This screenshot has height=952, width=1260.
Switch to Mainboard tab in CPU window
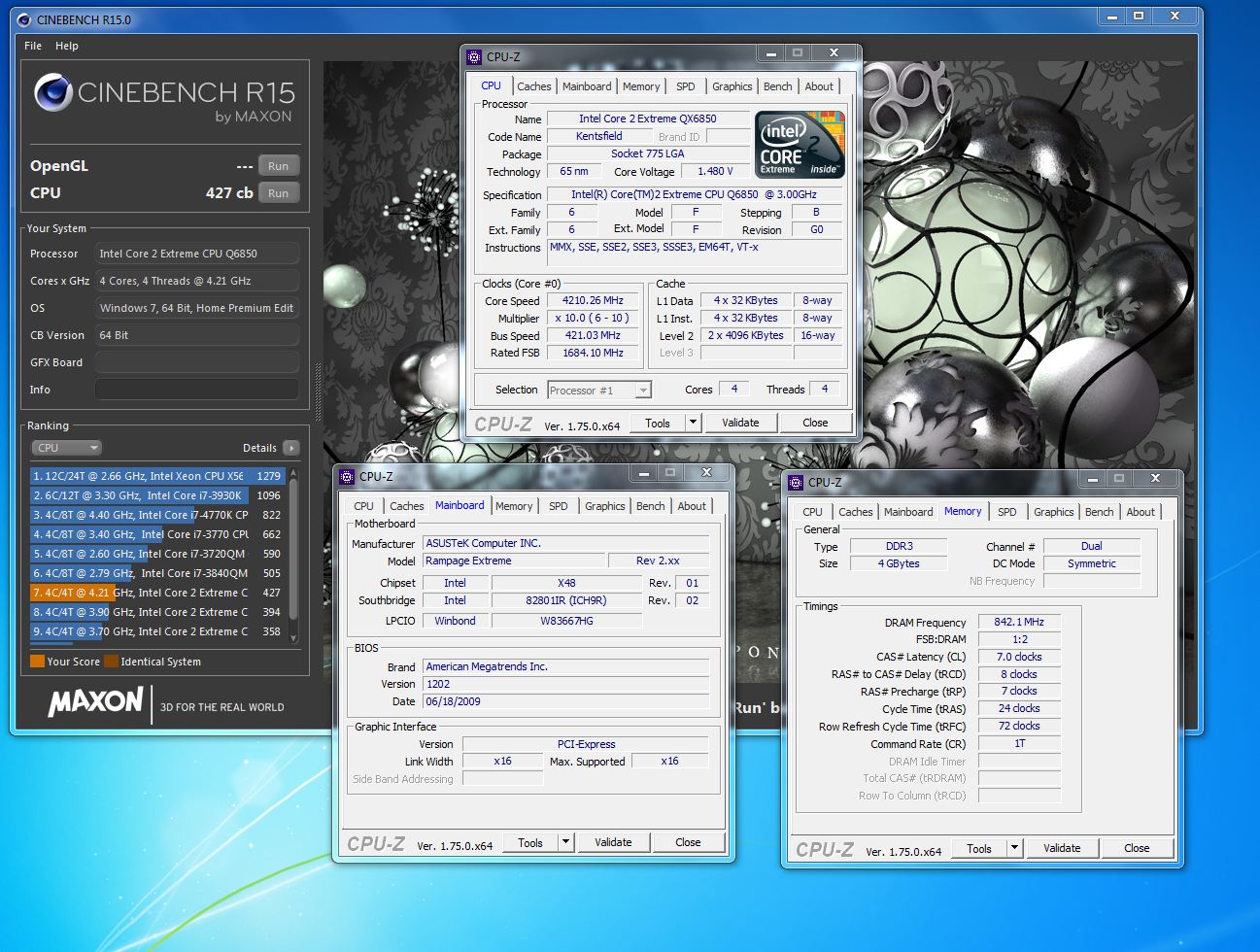click(587, 86)
